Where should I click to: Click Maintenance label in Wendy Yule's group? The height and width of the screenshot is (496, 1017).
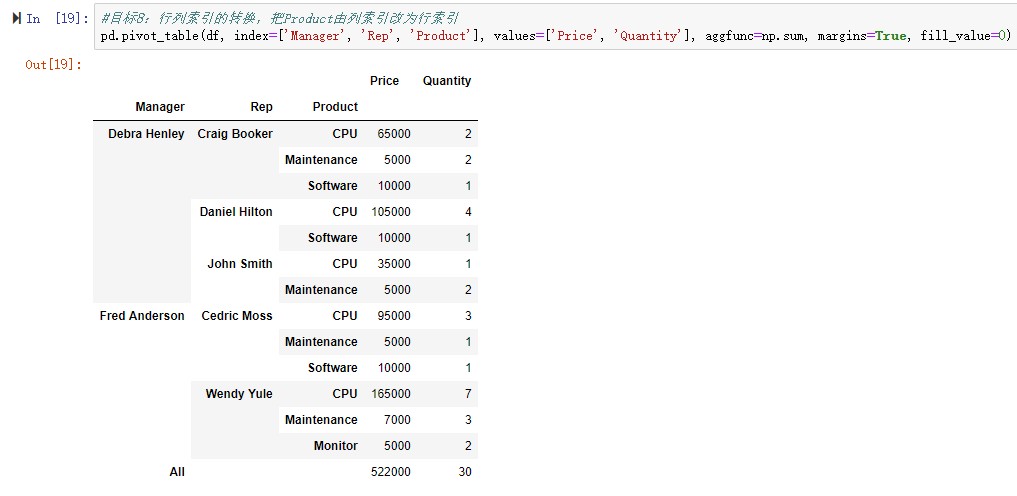pyautogui.click(x=321, y=419)
